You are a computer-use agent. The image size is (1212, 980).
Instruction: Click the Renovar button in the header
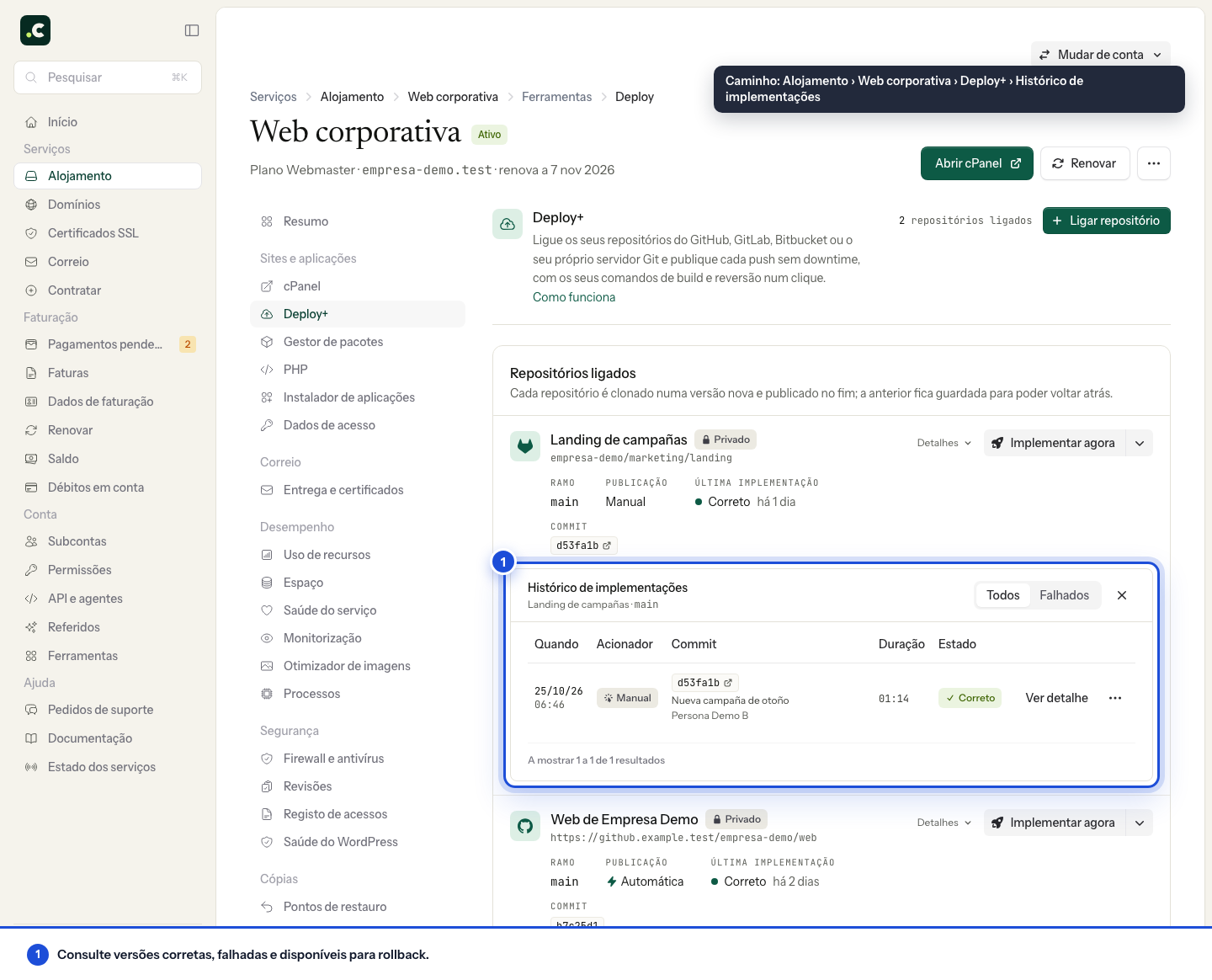(x=1085, y=163)
